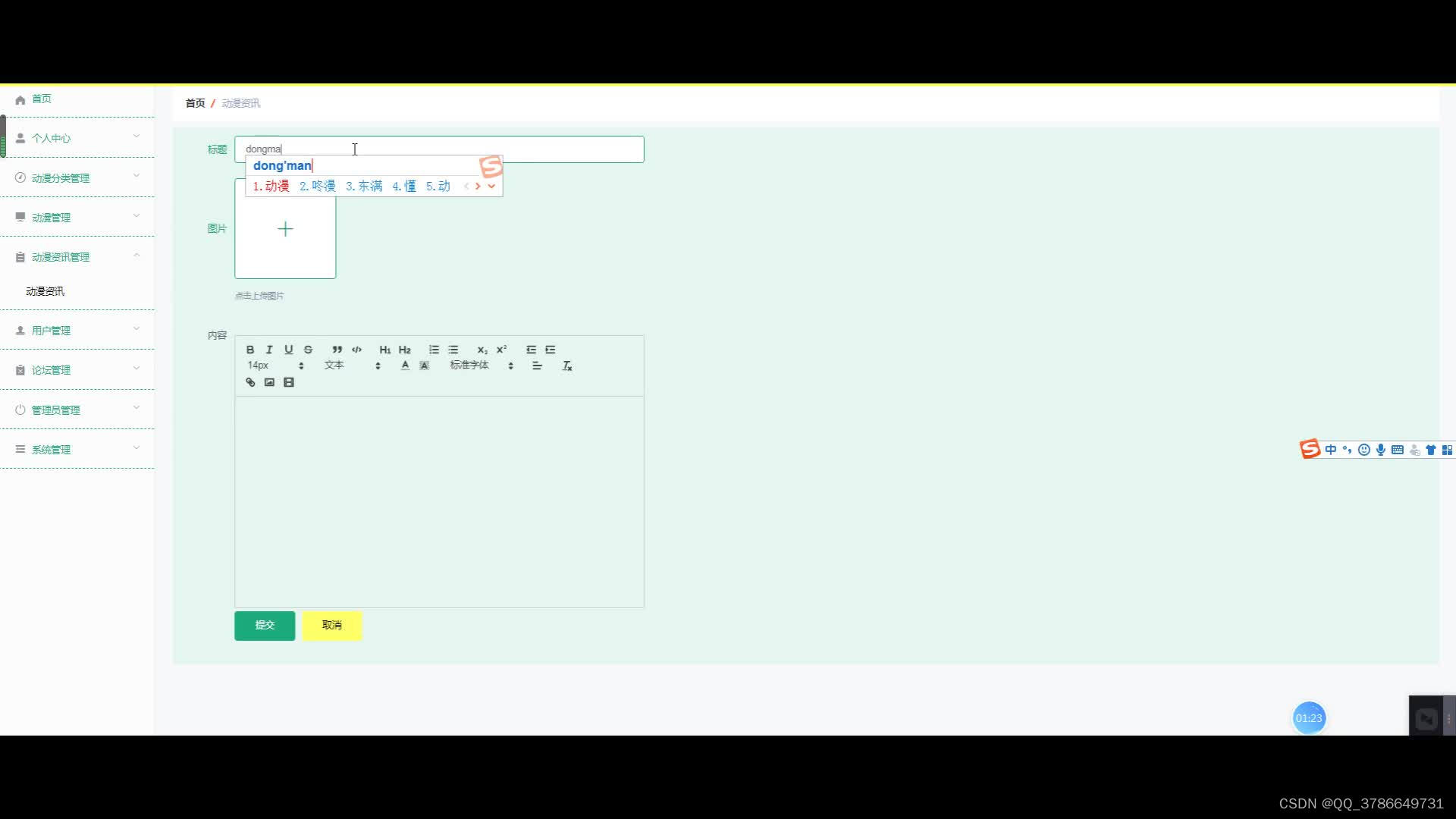Screen dimensions: 1456x819
Task: Cancel with the yellow 取消 button
Action: tap(332, 626)
